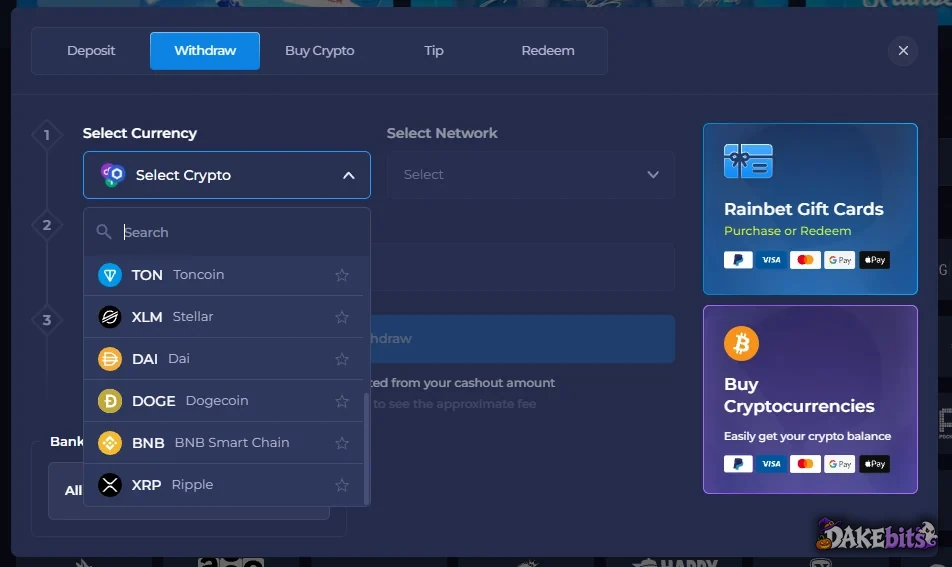Favorite DOGE with its star
The height and width of the screenshot is (567, 952).
[x=342, y=401]
